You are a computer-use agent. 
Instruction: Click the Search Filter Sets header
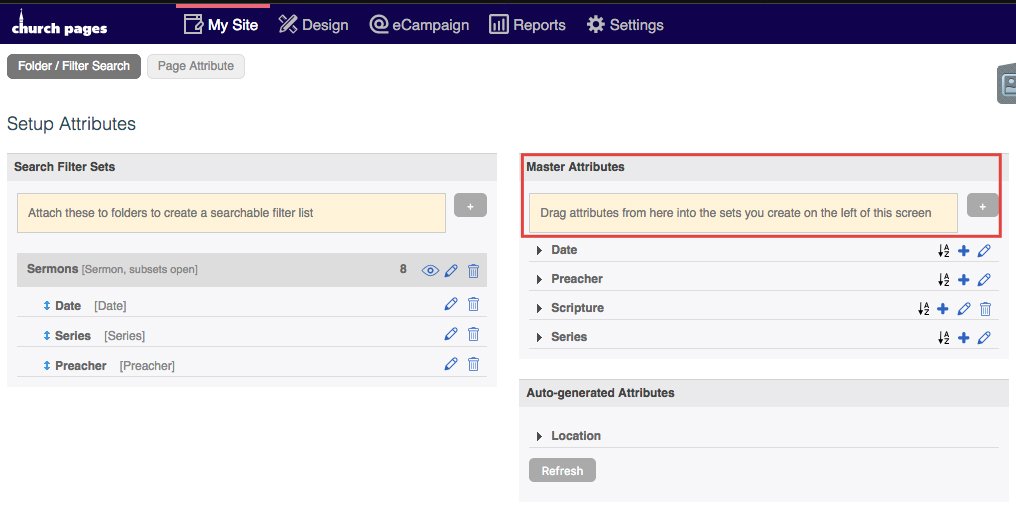(65, 167)
